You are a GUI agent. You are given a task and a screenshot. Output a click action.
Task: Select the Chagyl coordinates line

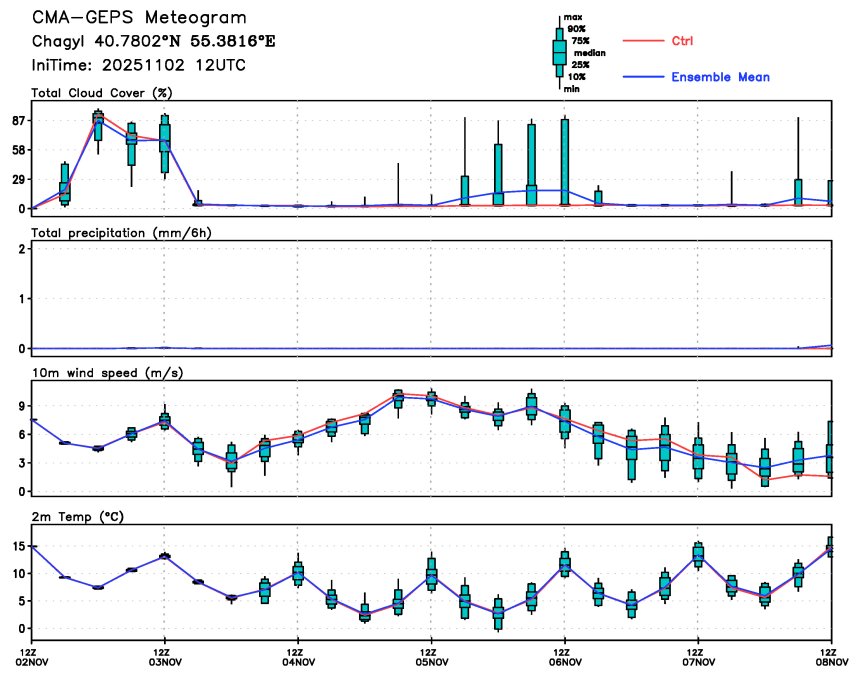pos(154,41)
